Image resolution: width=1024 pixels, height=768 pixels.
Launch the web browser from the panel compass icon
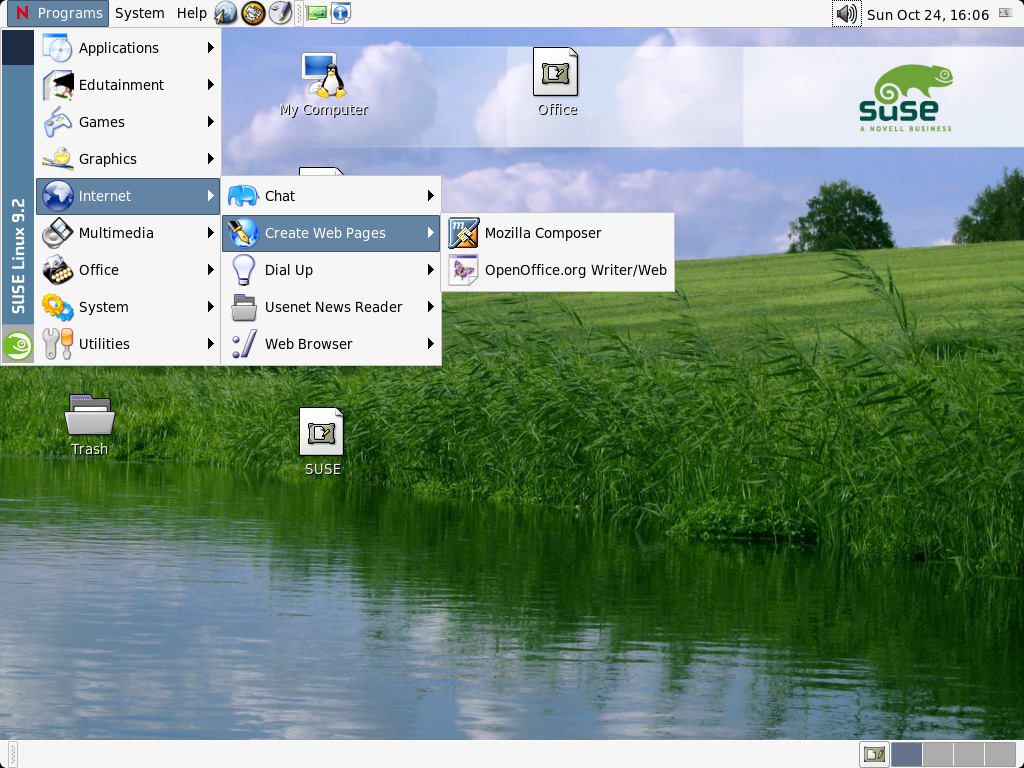click(226, 13)
